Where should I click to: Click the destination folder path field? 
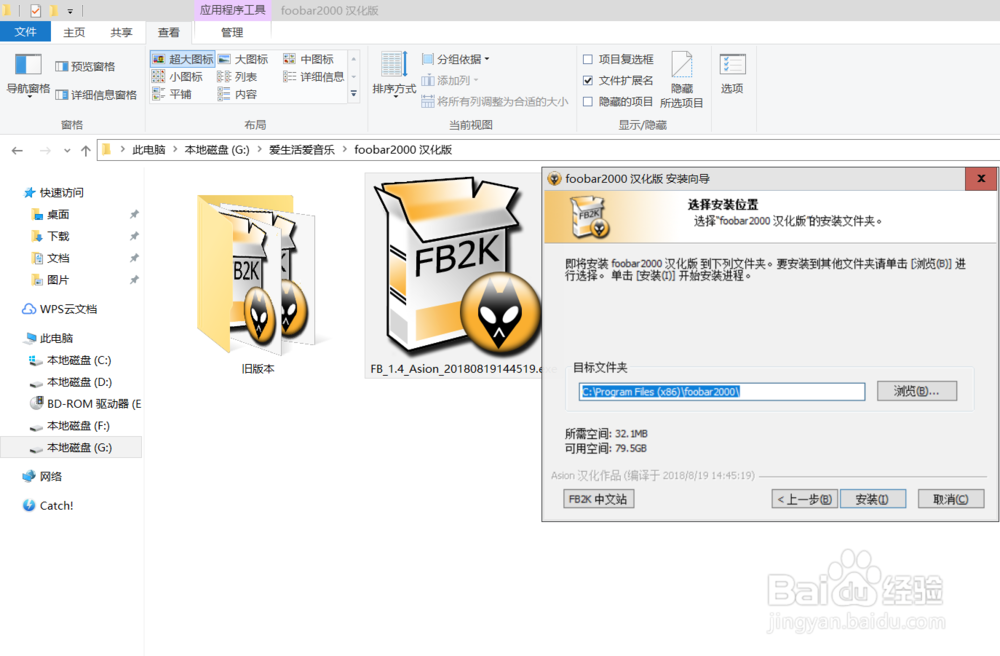coord(722,391)
